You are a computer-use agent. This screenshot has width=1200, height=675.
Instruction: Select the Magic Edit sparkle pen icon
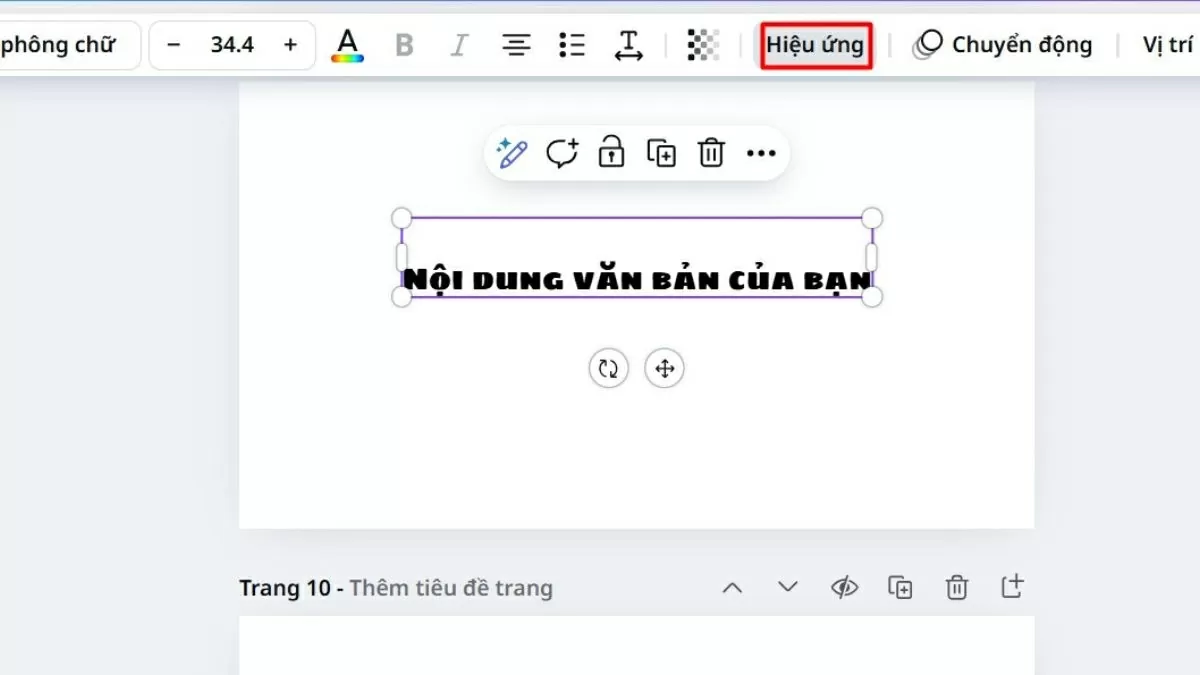click(x=511, y=152)
